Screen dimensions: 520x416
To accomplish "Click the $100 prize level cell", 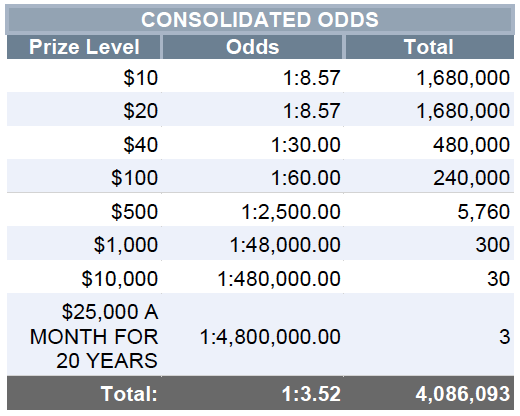I will [84, 177].
